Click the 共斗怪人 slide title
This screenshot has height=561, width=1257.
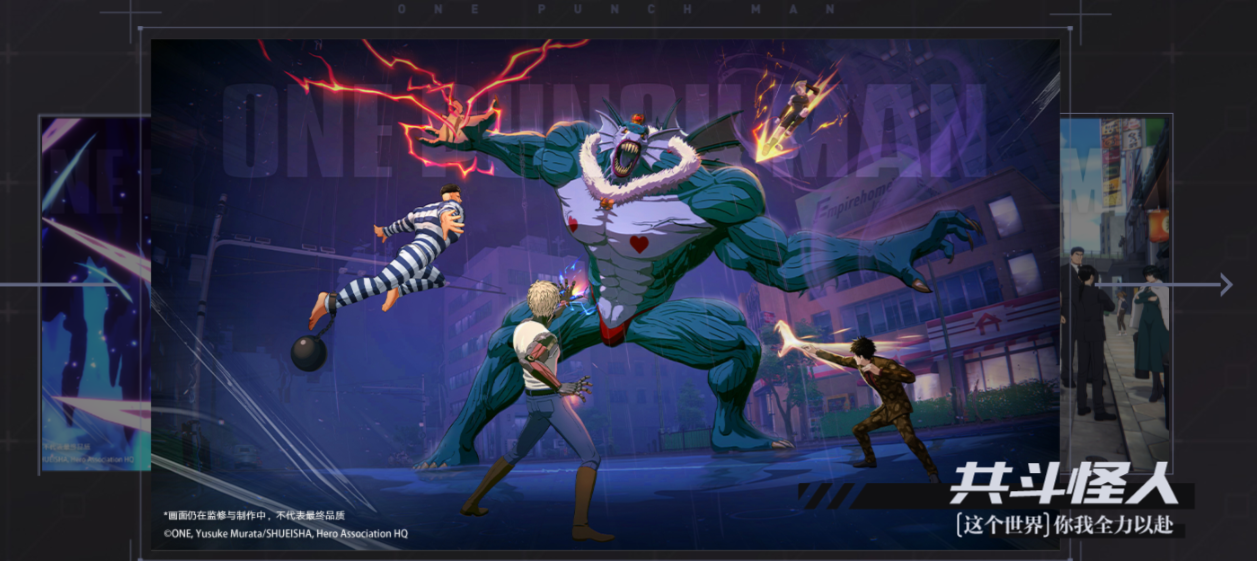pyautogui.click(x=1063, y=485)
